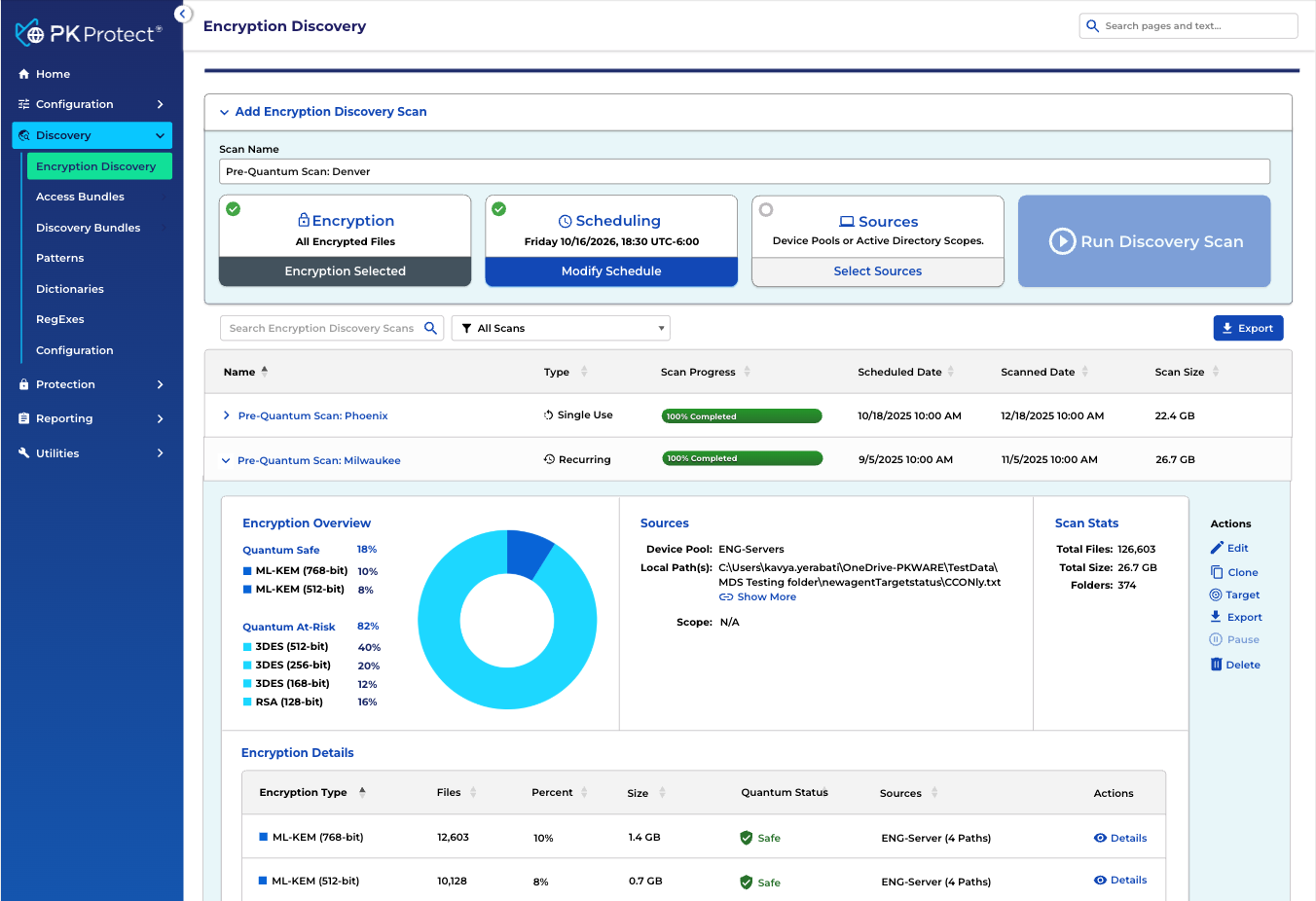Sort Encryption Details by Encryption Type
Image resolution: width=1316 pixels, height=901 pixels.
click(x=362, y=792)
